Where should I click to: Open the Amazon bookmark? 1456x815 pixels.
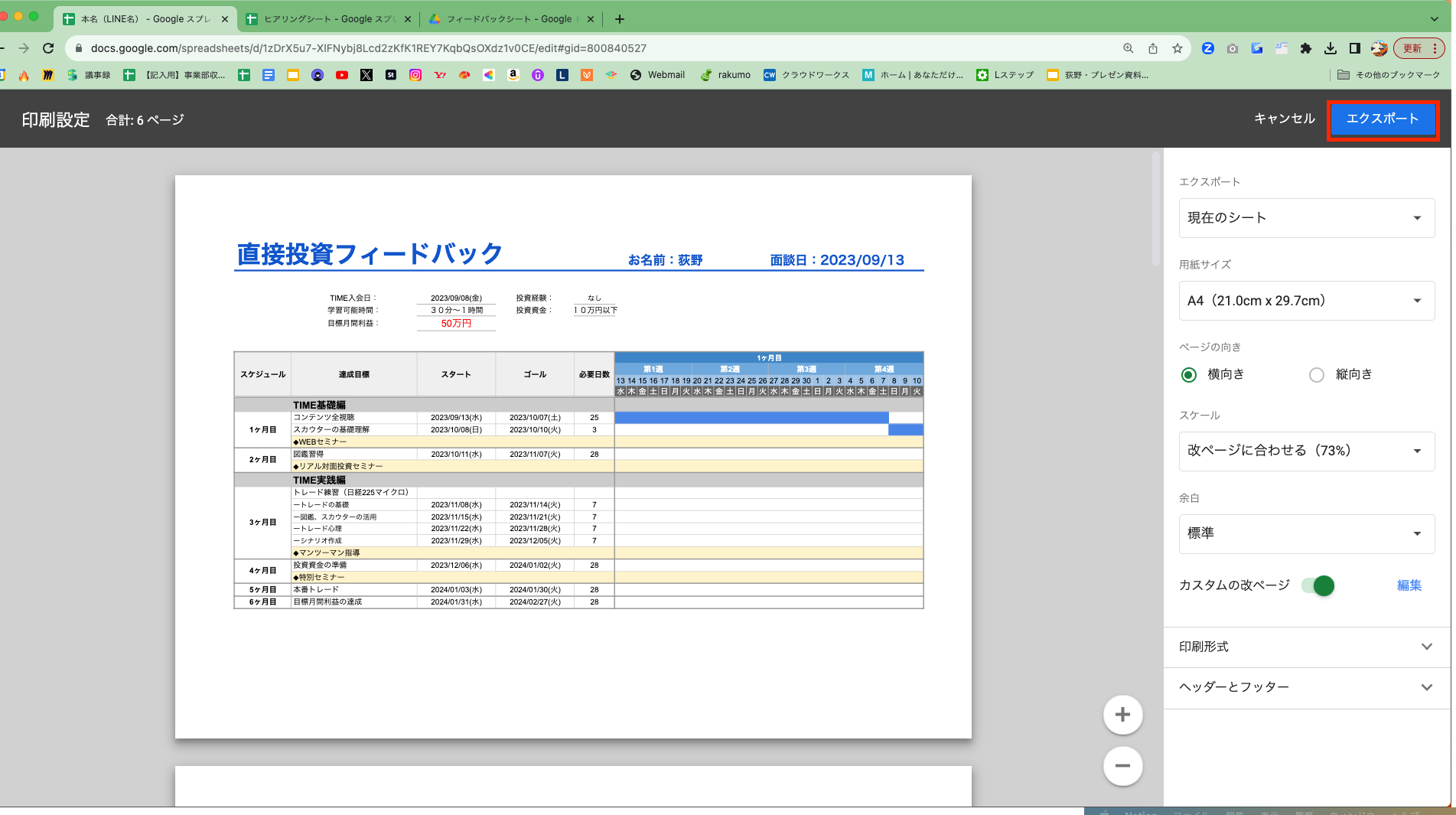click(x=513, y=74)
